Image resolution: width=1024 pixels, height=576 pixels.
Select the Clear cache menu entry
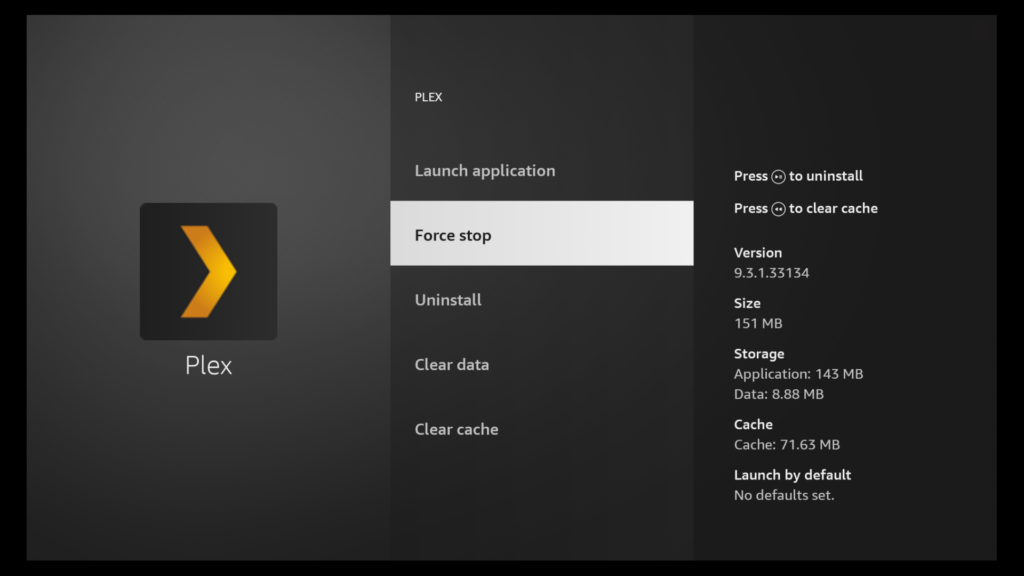(x=456, y=429)
